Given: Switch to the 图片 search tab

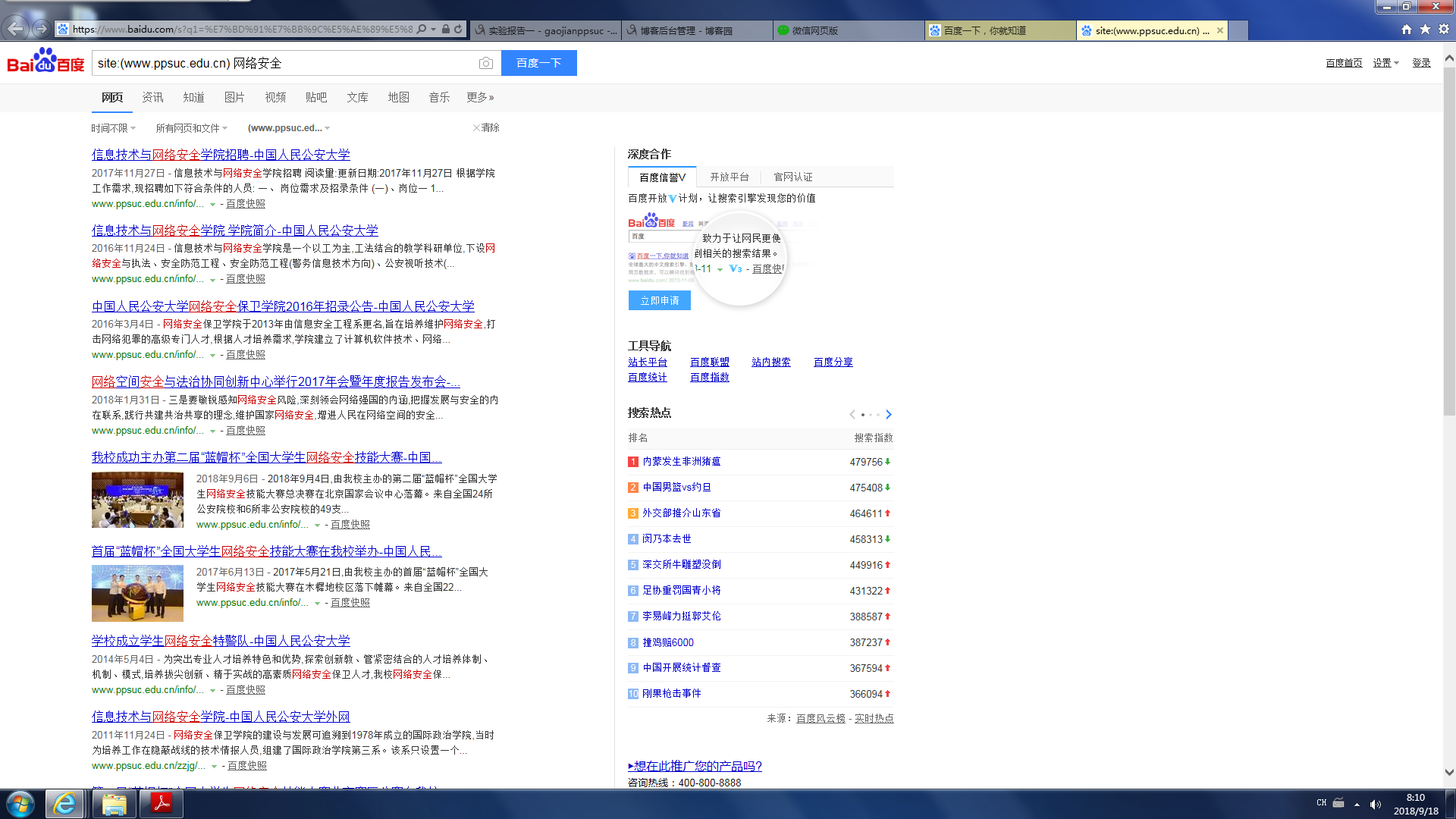Looking at the screenshot, I should click(x=234, y=97).
